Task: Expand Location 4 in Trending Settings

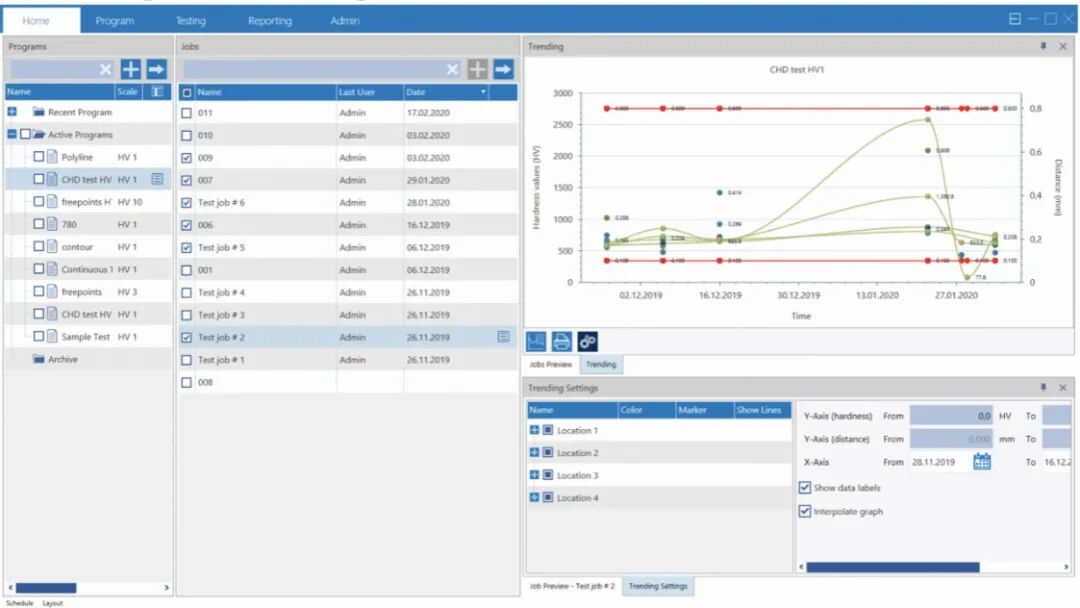Action: tap(534, 497)
